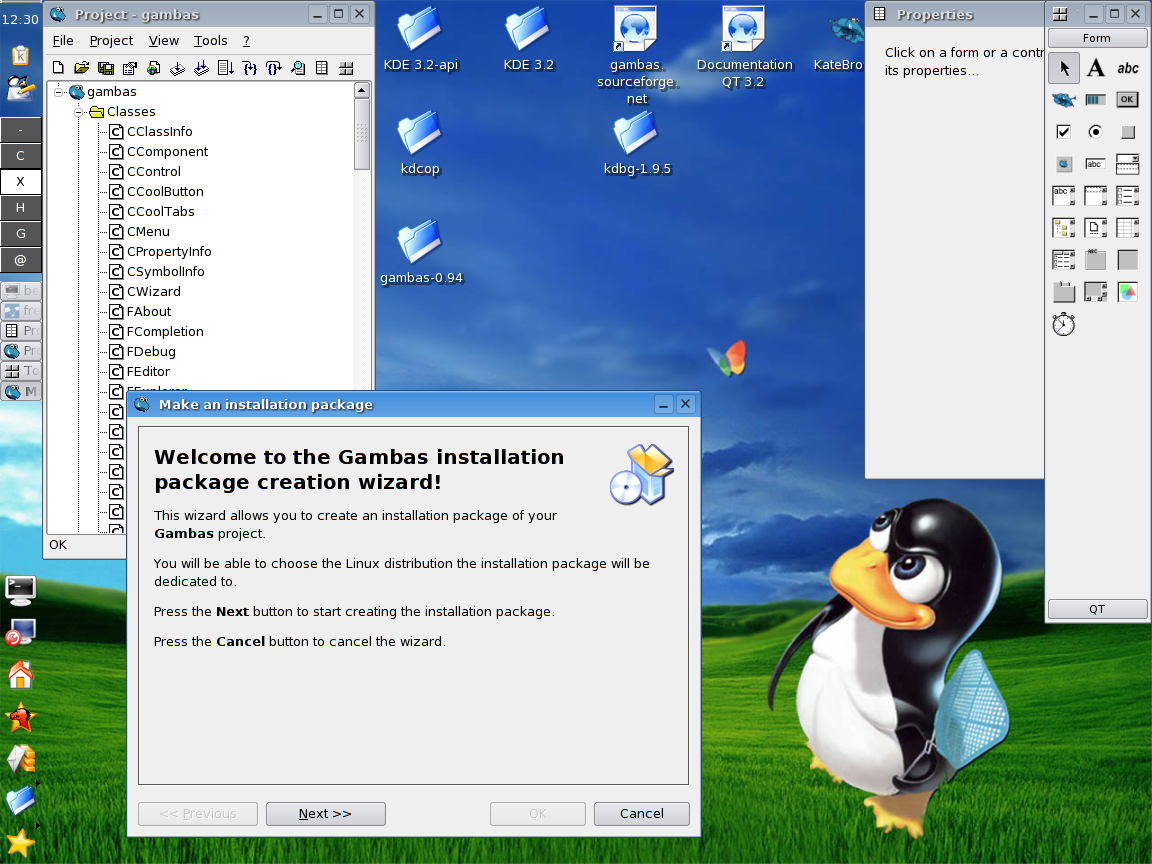Select the ComboBox control in toolbox
The width and height of the screenshot is (1152, 864).
click(x=1127, y=164)
